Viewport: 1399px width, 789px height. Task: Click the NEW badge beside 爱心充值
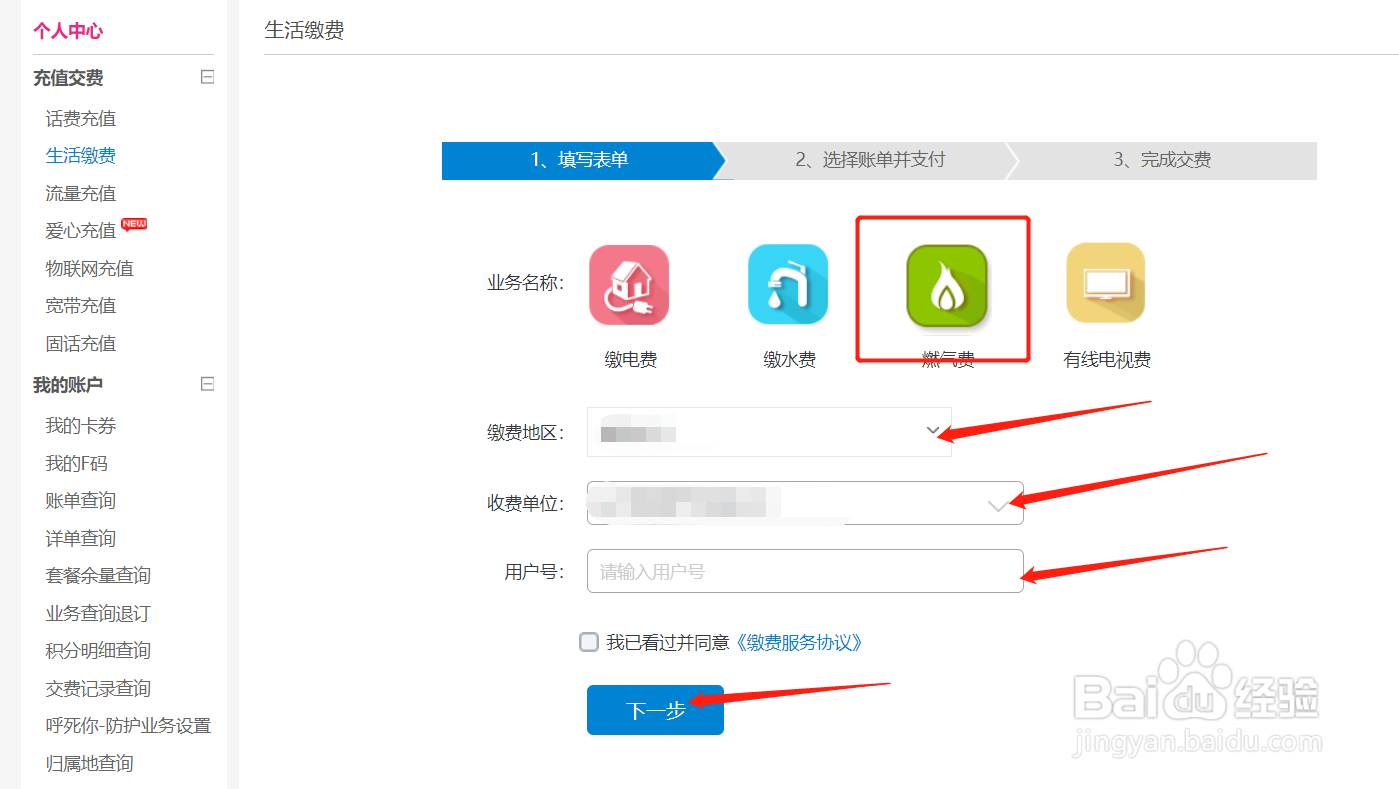tap(134, 223)
